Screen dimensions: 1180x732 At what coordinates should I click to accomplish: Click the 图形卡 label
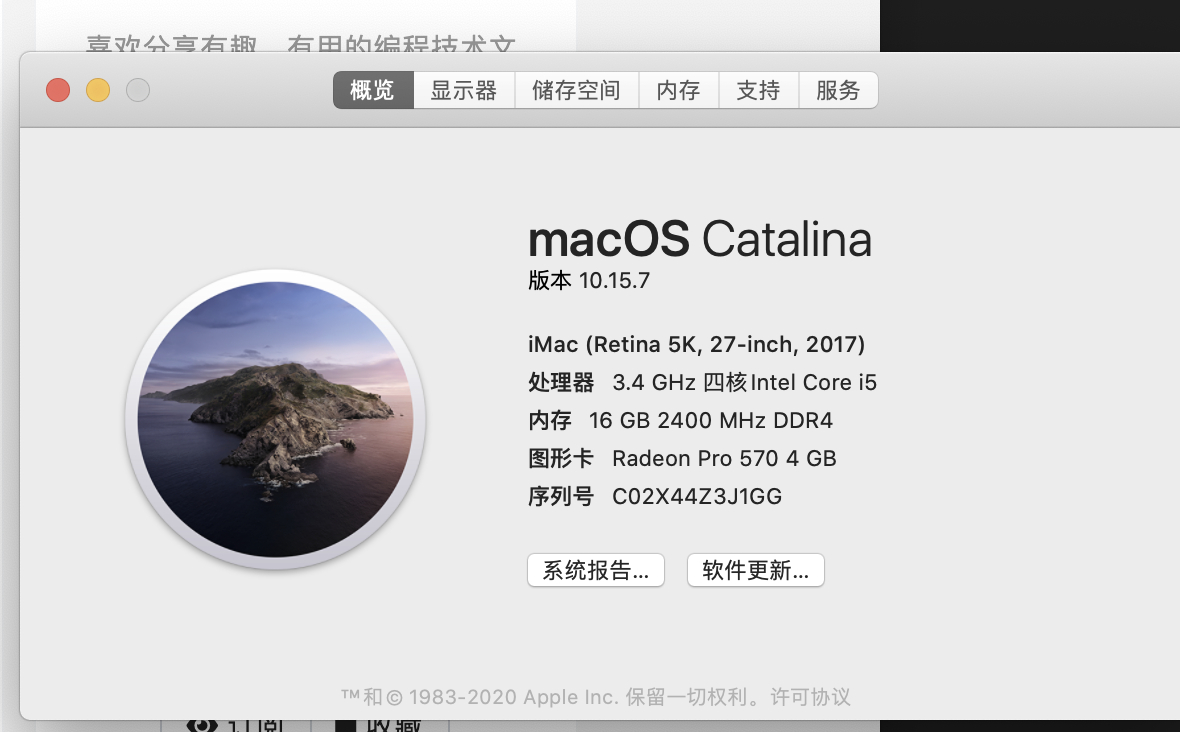[x=561, y=459]
